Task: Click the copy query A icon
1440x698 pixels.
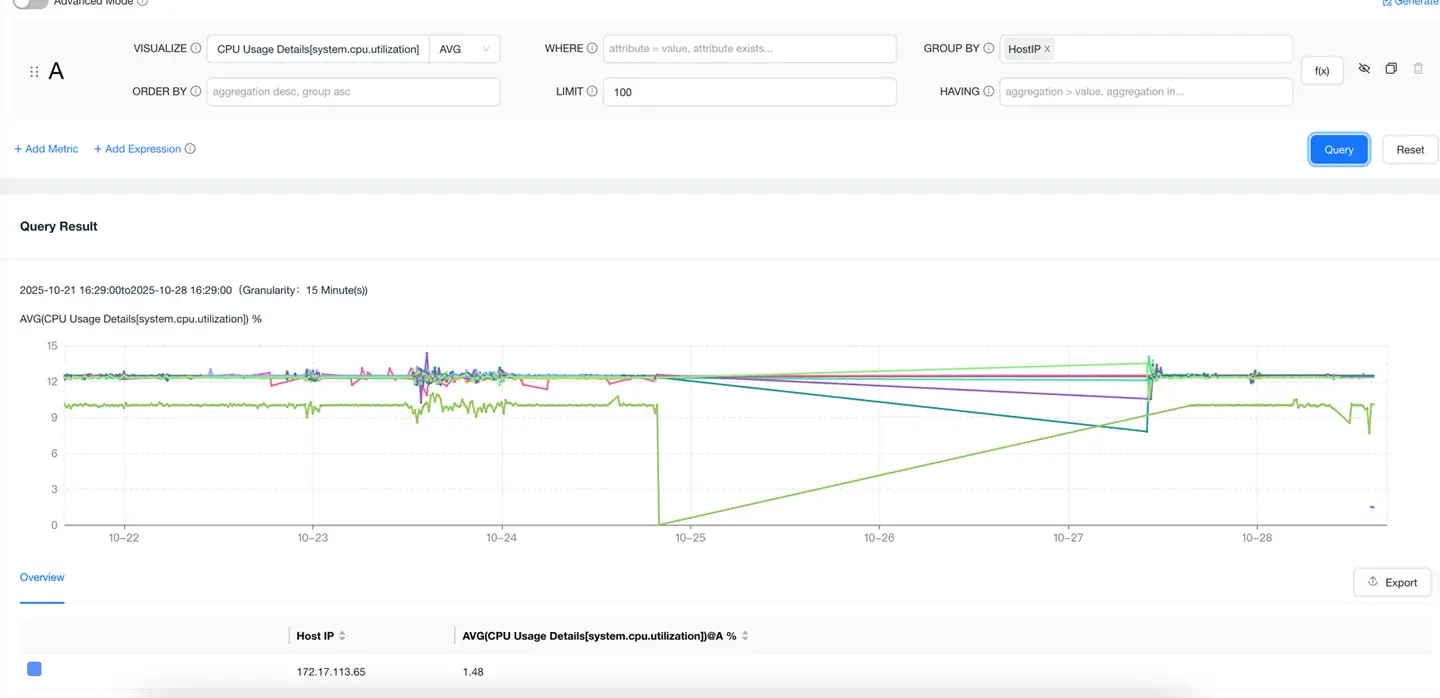Action: tap(1391, 69)
